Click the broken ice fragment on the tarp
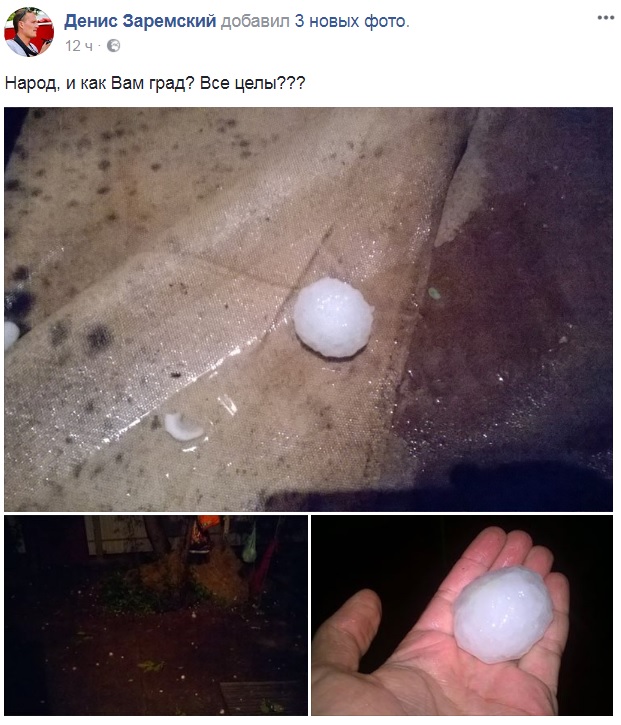Screen dimensions: 621x725 (183, 426)
